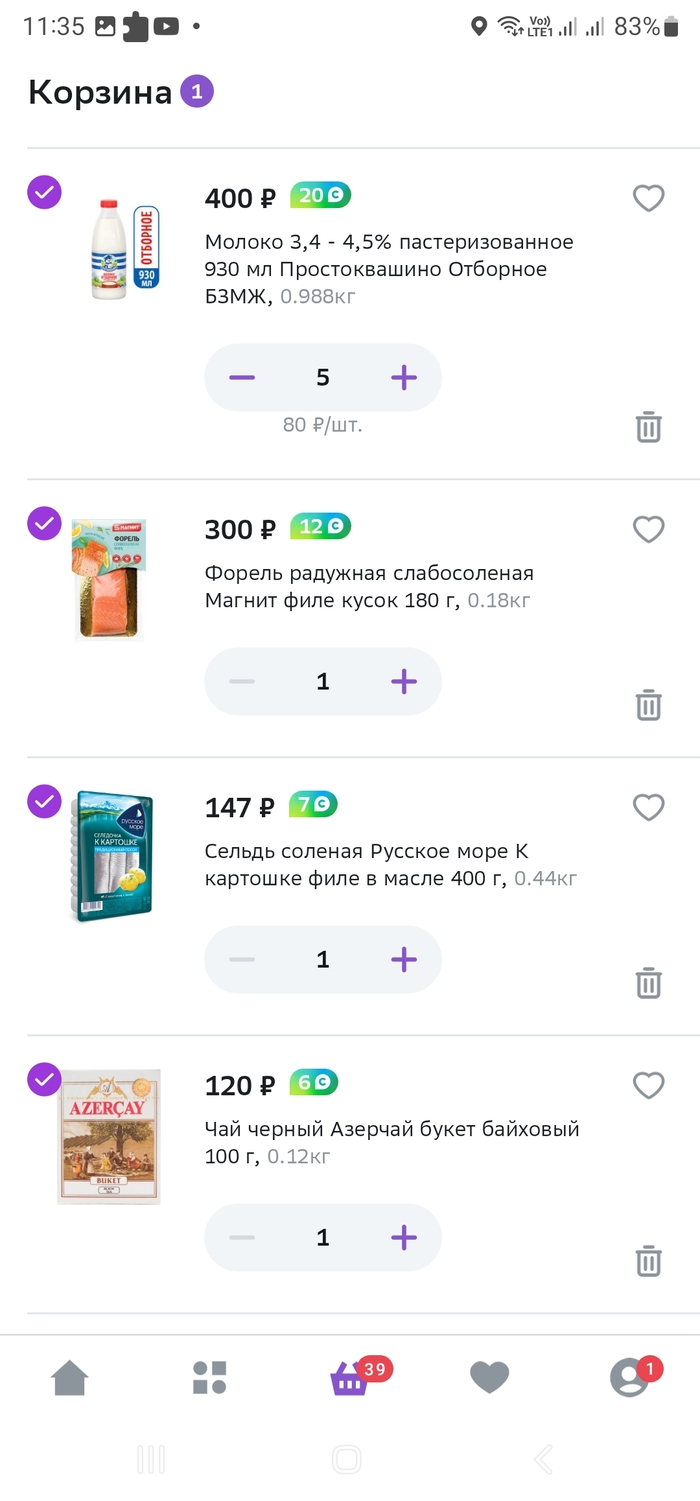Deselect the Форель trout checkbox

[44, 523]
